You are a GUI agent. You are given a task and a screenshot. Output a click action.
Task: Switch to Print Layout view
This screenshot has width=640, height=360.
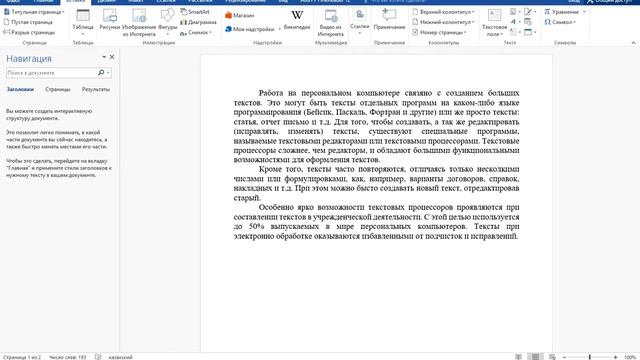tap(535, 357)
